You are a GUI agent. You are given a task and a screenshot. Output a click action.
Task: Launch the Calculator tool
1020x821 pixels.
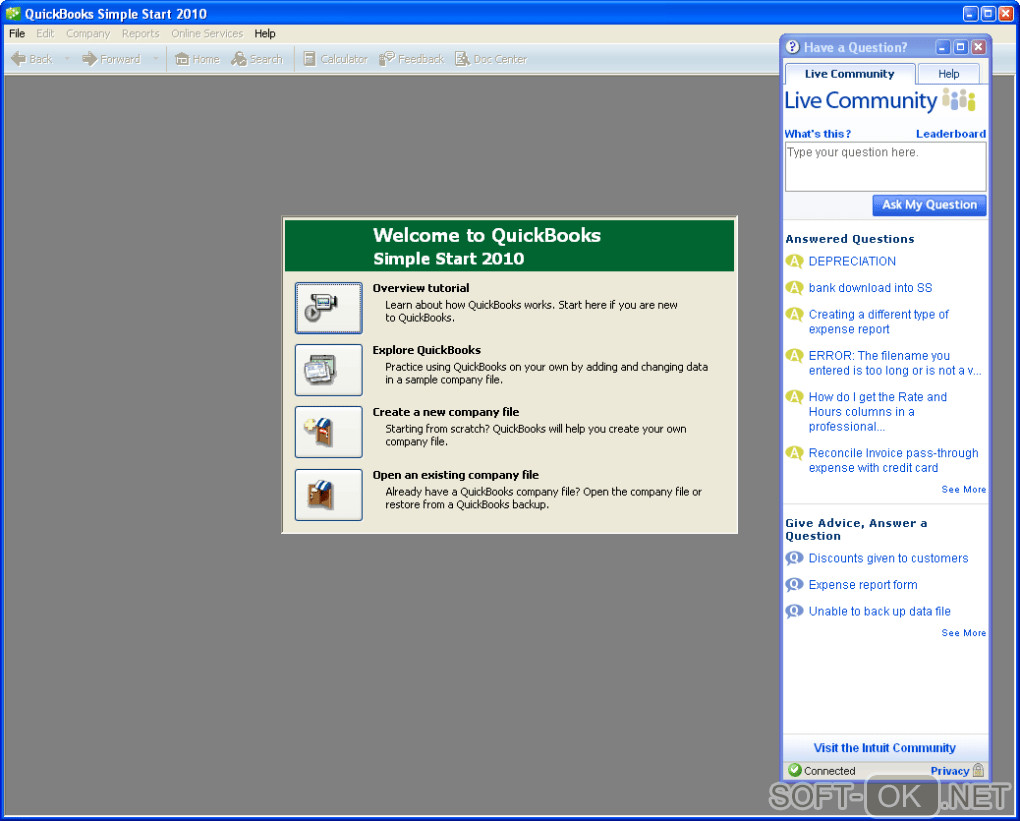336,59
